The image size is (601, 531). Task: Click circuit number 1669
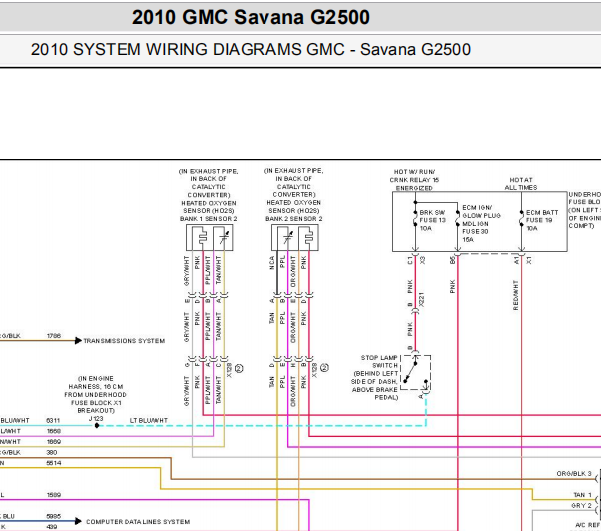(54, 442)
